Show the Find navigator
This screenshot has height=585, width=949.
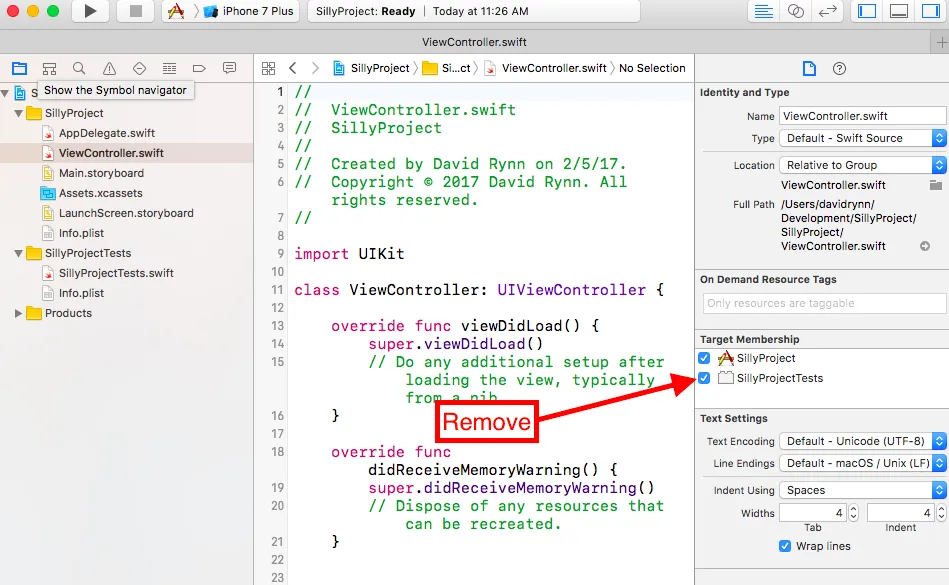pyautogui.click(x=79, y=68)
